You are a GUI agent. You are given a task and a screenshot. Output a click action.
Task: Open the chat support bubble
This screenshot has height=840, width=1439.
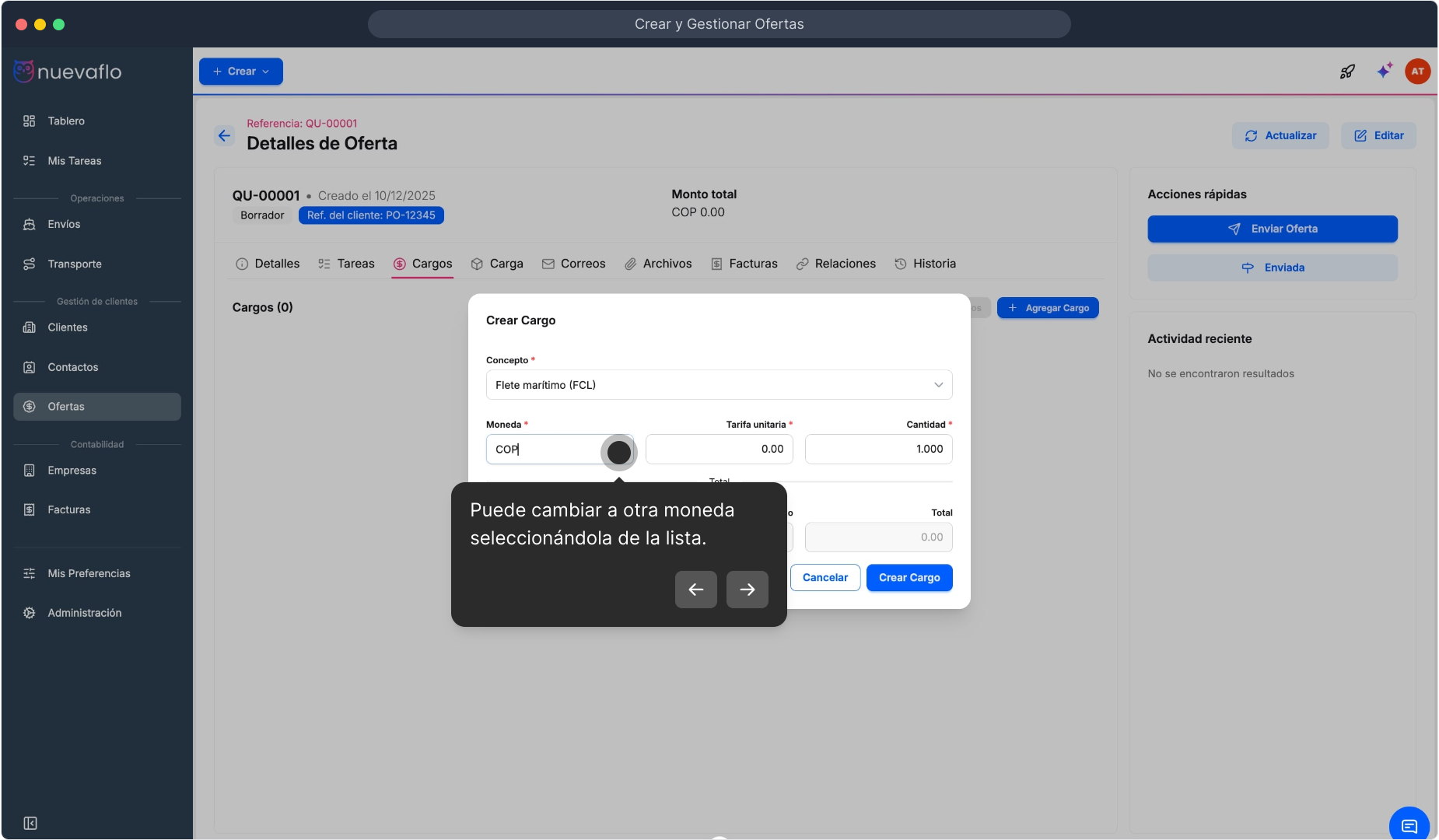click(1409, 825)
